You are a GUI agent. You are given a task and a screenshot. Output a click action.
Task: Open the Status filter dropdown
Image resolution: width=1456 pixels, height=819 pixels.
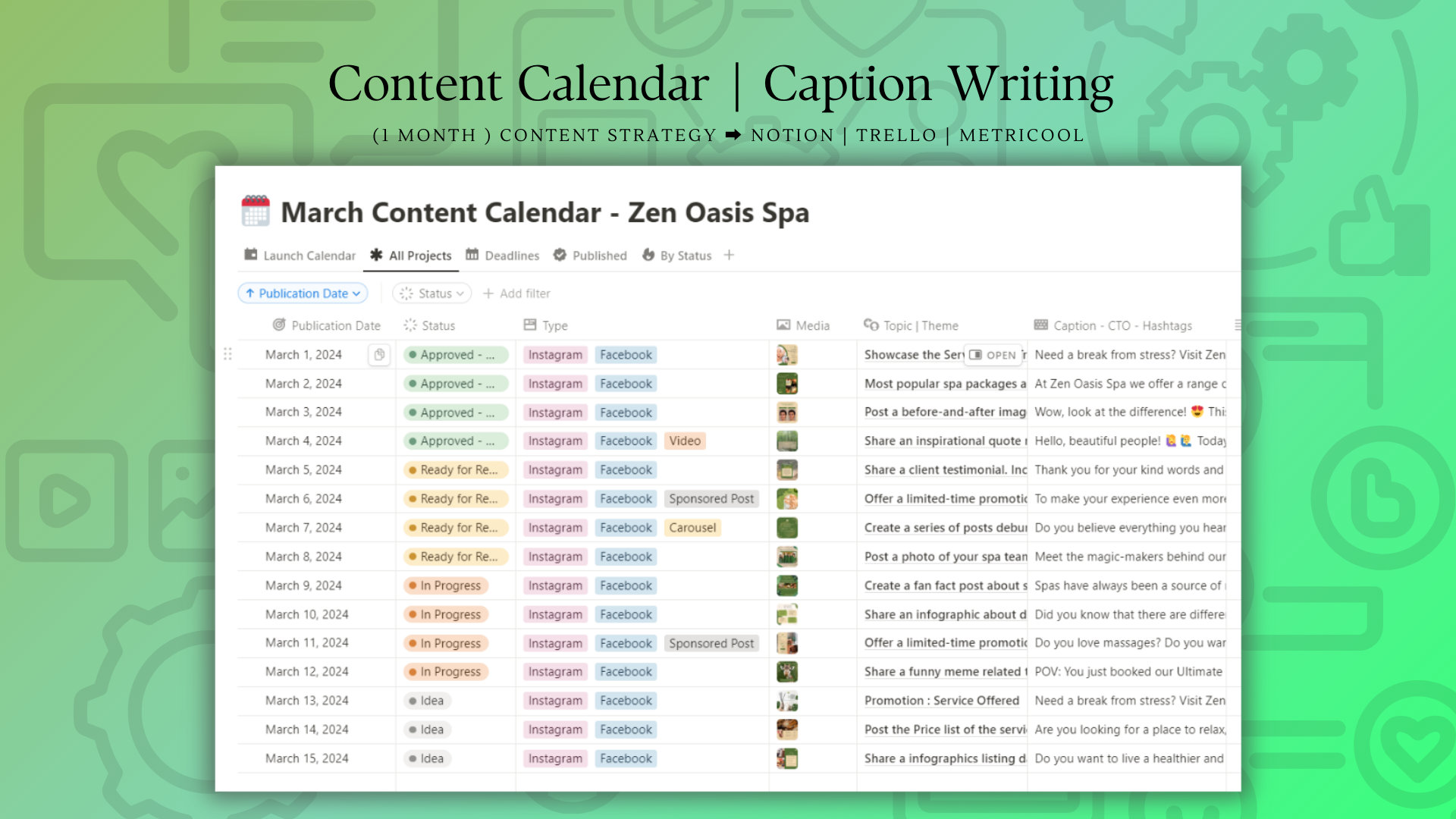[x=431, y=293]
